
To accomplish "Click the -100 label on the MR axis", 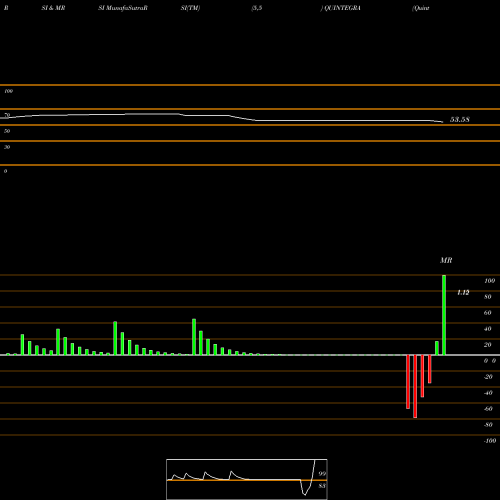I will [x=490, y=441].
